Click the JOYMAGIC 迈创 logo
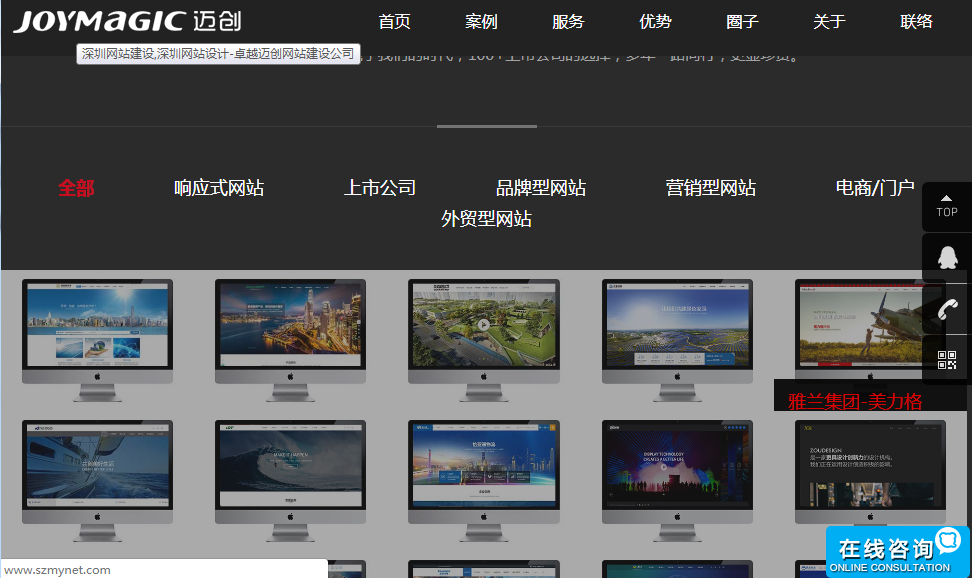 [x=127, y=21]
